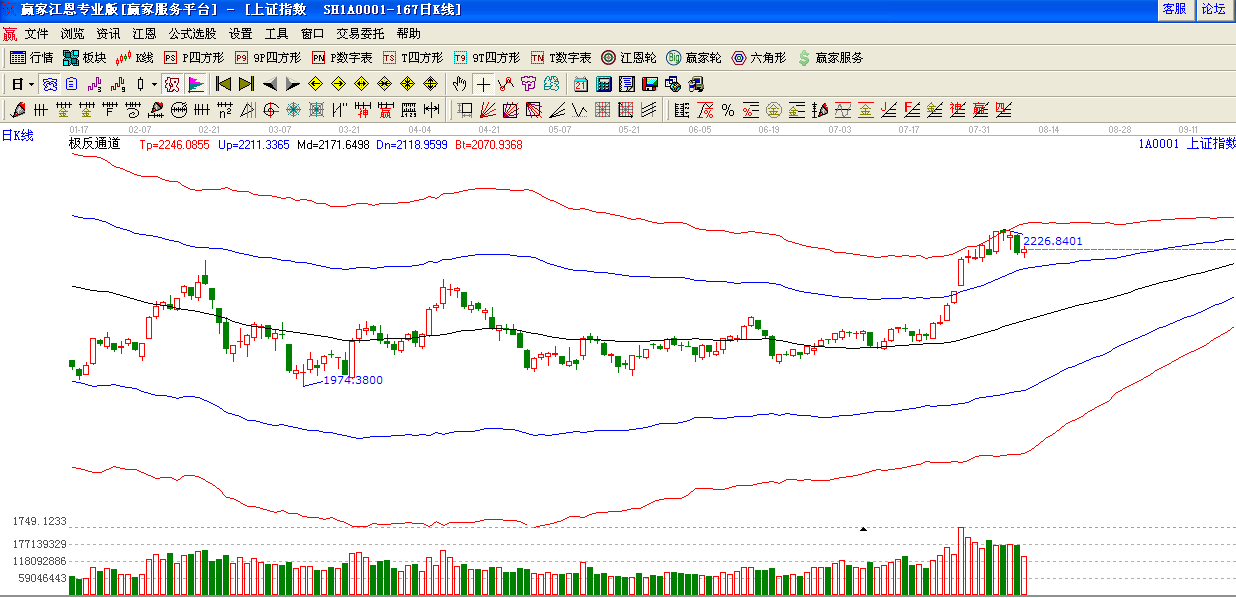Click the percent sign drawing tool
Viewport: 1236px width, 598px height.
click(727, 110)
